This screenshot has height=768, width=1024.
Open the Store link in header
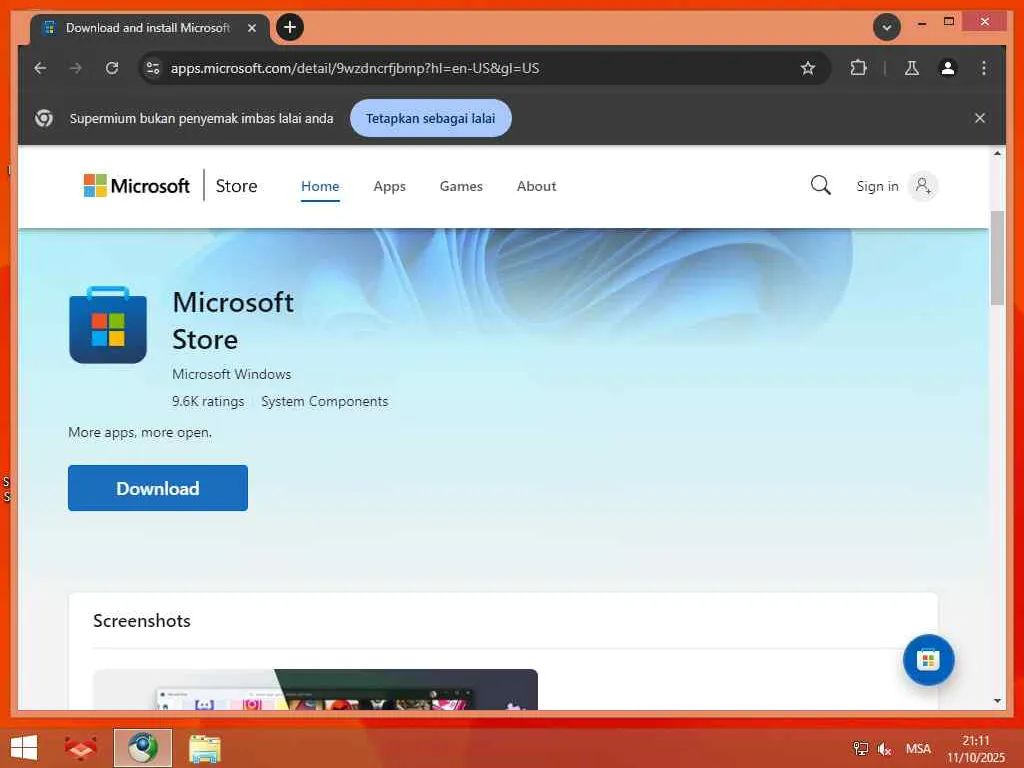(x=236, y=186)
